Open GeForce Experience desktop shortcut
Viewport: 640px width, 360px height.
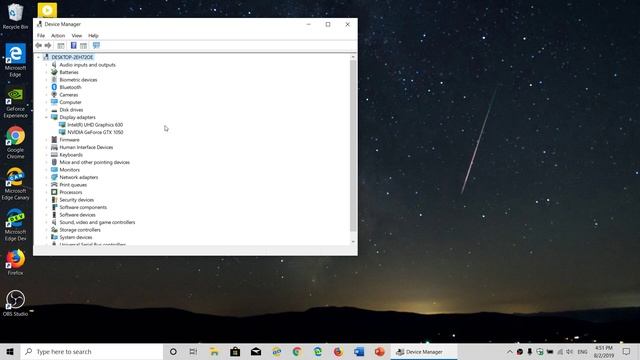tap(16, 102)
